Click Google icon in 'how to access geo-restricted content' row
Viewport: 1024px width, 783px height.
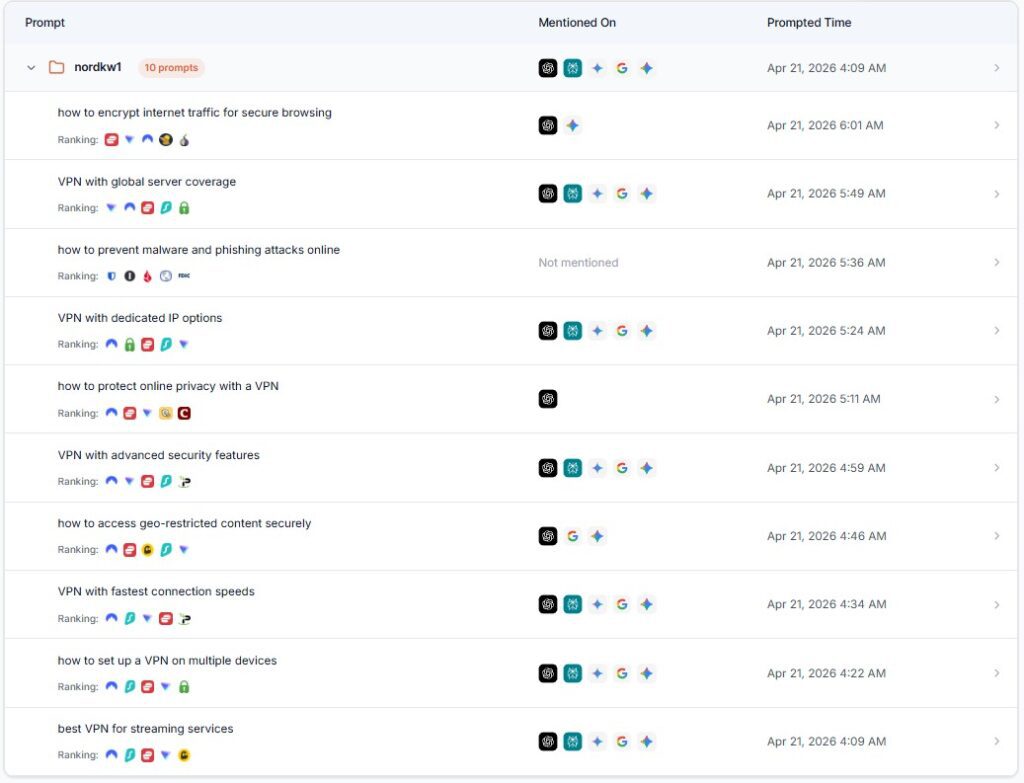pyautogui.click(x=573, y=536)
